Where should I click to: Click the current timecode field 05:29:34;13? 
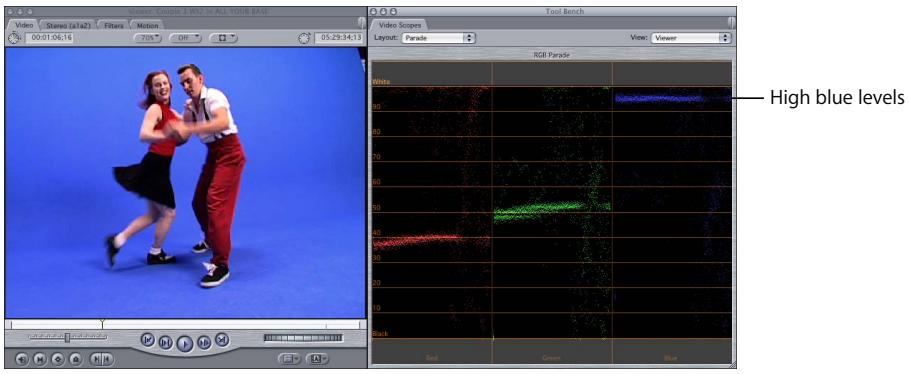tap(340, 38)
